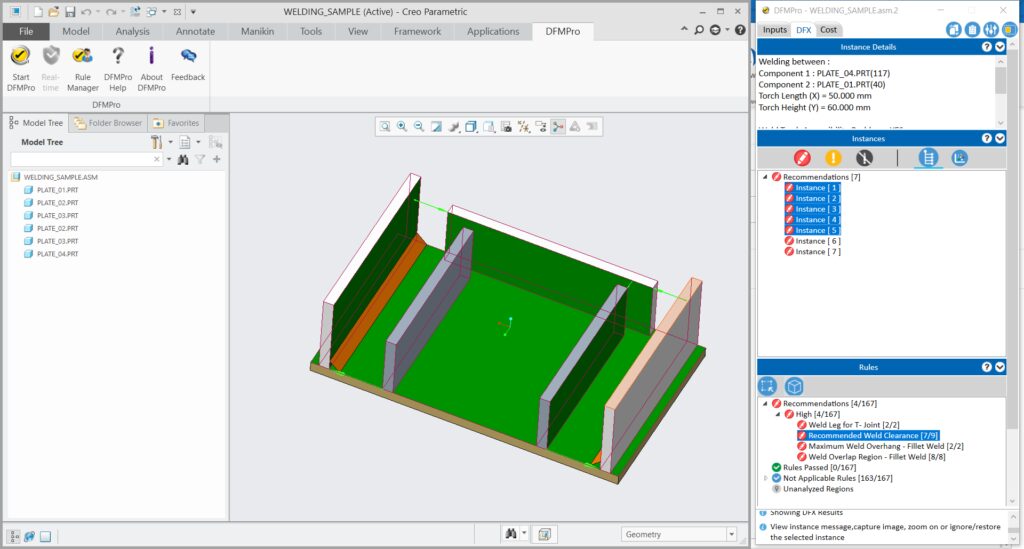The image size is (1024, 549).
Task: Click the Find binoculars icon in status bar
Action: [511, 534]
